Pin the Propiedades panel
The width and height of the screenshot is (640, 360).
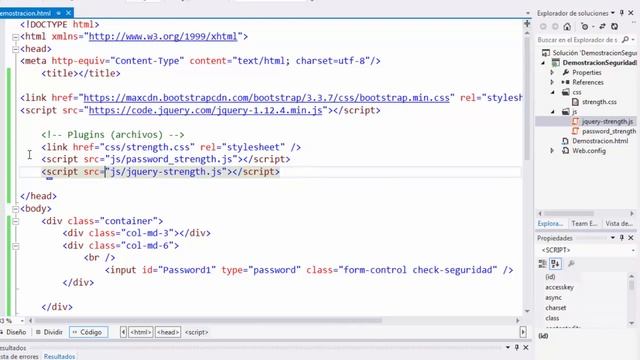point(622,238)
